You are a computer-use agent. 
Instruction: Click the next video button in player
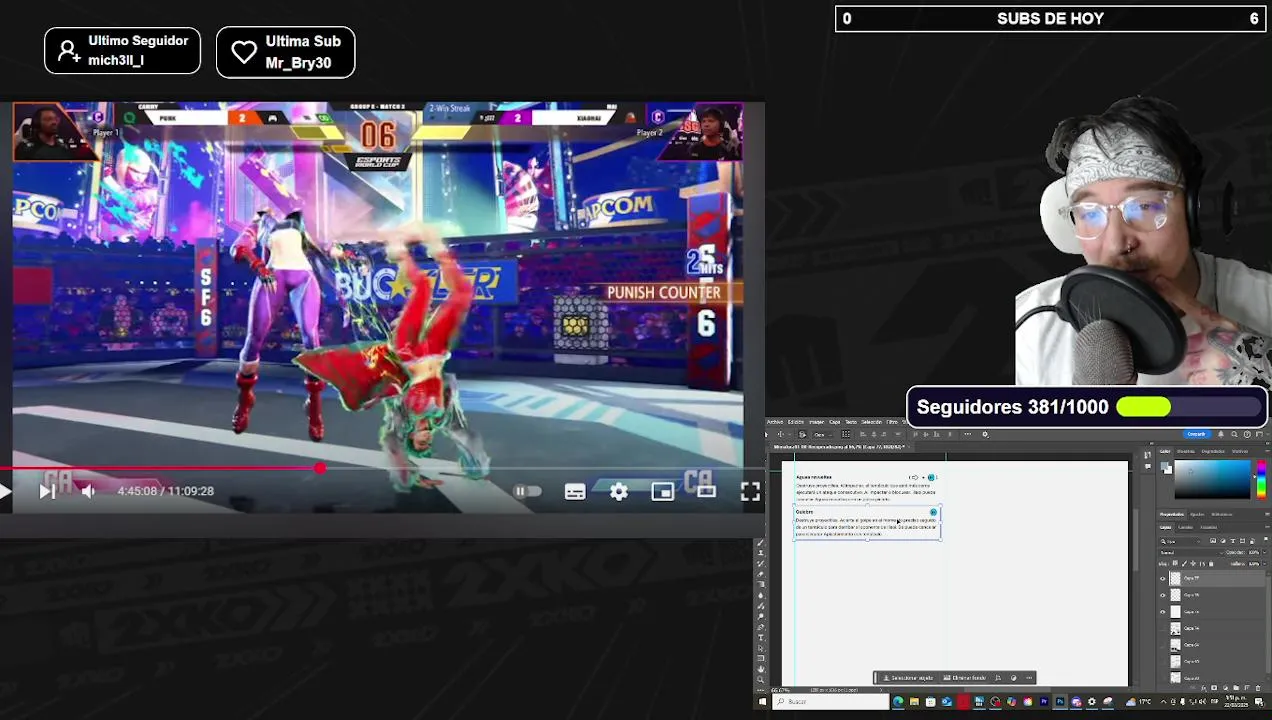47,491
